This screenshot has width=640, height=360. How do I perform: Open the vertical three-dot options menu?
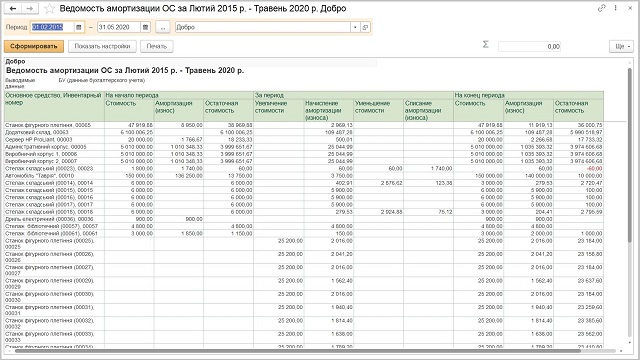(x=615, y=8)
